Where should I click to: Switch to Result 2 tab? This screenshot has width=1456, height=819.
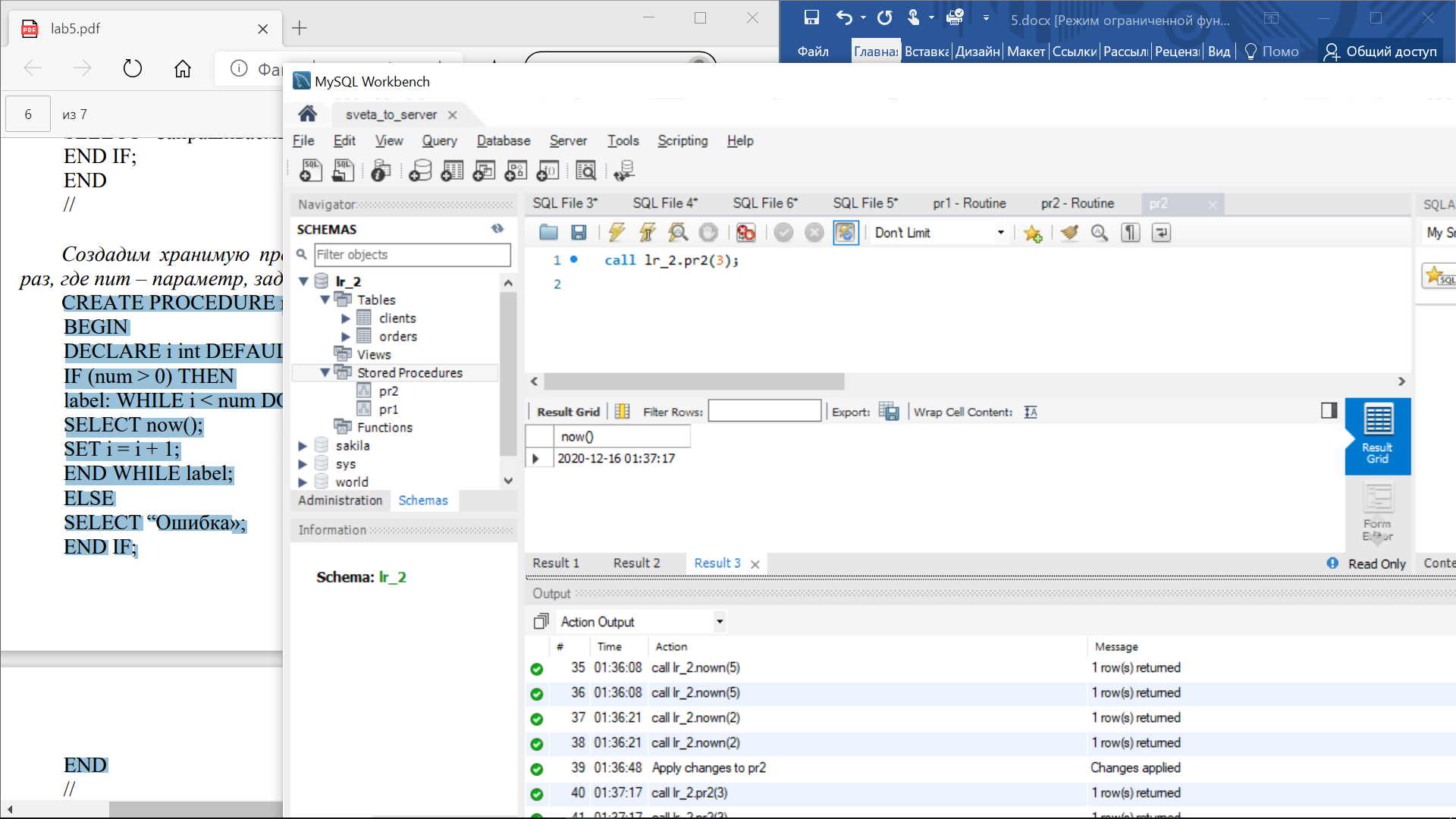tap(636, 563)
